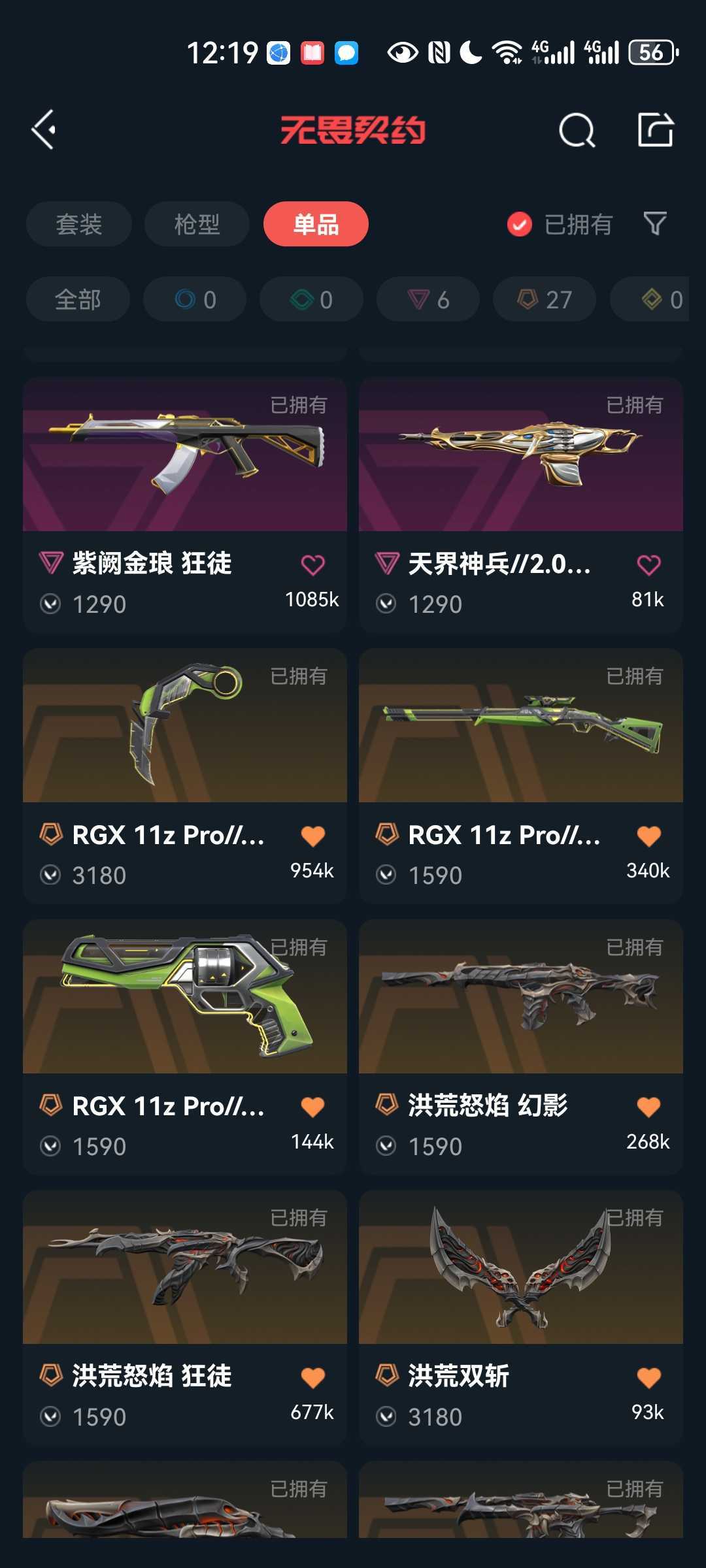
Task: Tap the share icon in header
Action: pyautogui.click(x=656, y=129)
